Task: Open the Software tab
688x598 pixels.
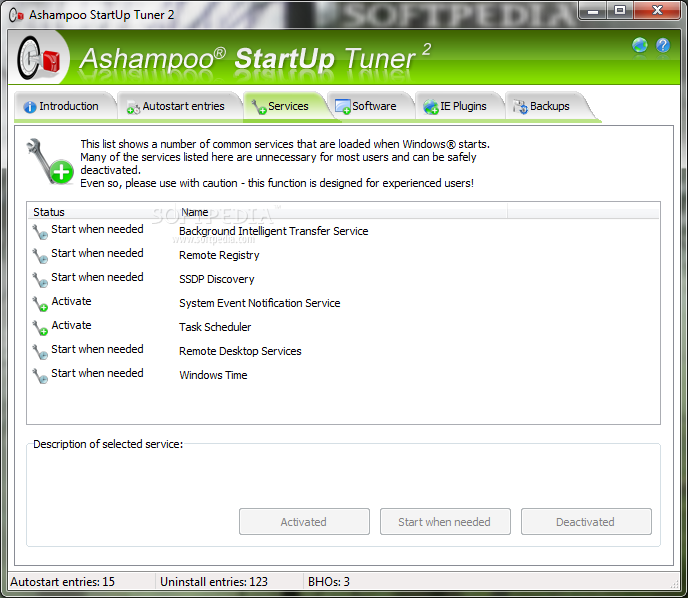Action: (370, 106)
